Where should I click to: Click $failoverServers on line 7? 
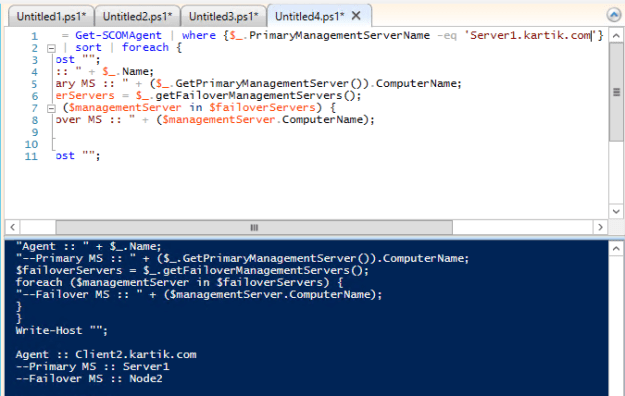click(x=263, y=108)
